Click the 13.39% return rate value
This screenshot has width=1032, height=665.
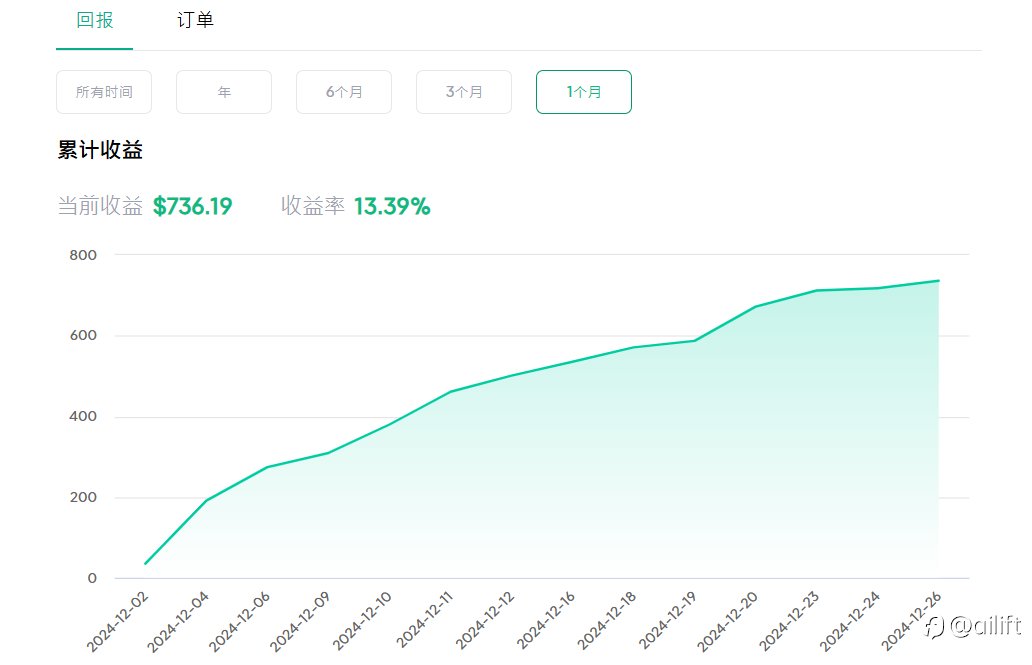tap(392, 207)
